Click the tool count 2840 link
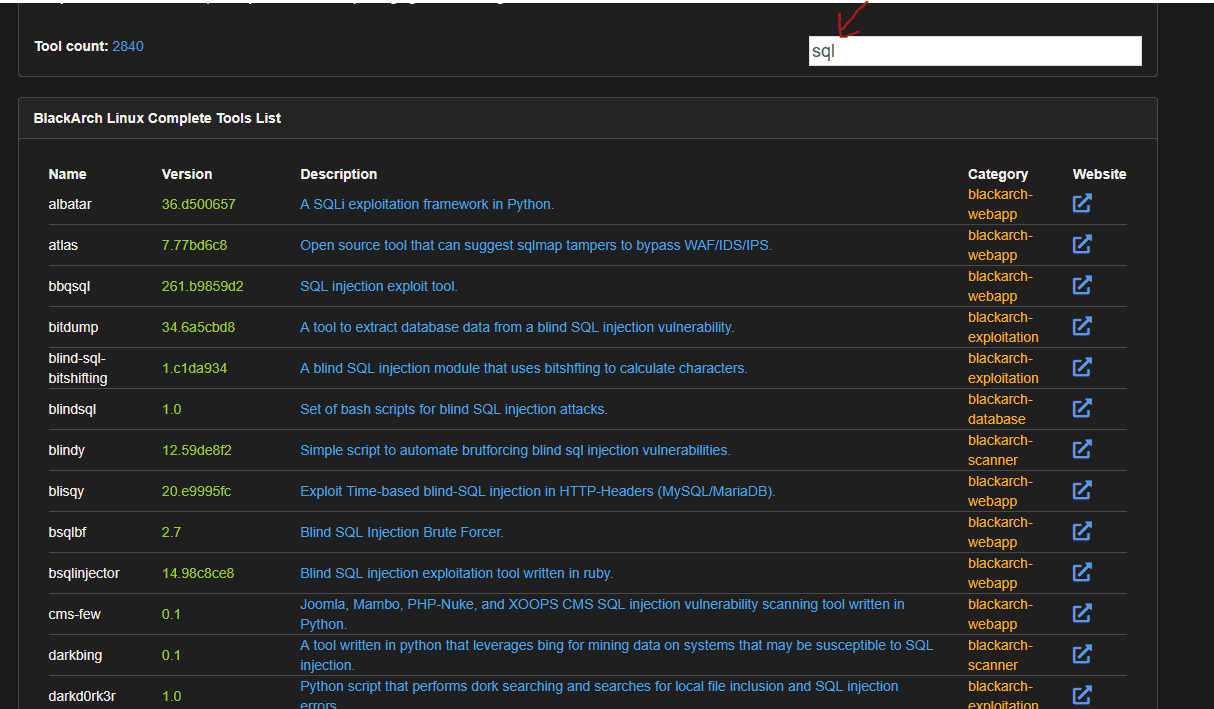The height and width of the screenshot is (709, 1214). [x=128, y=46]
